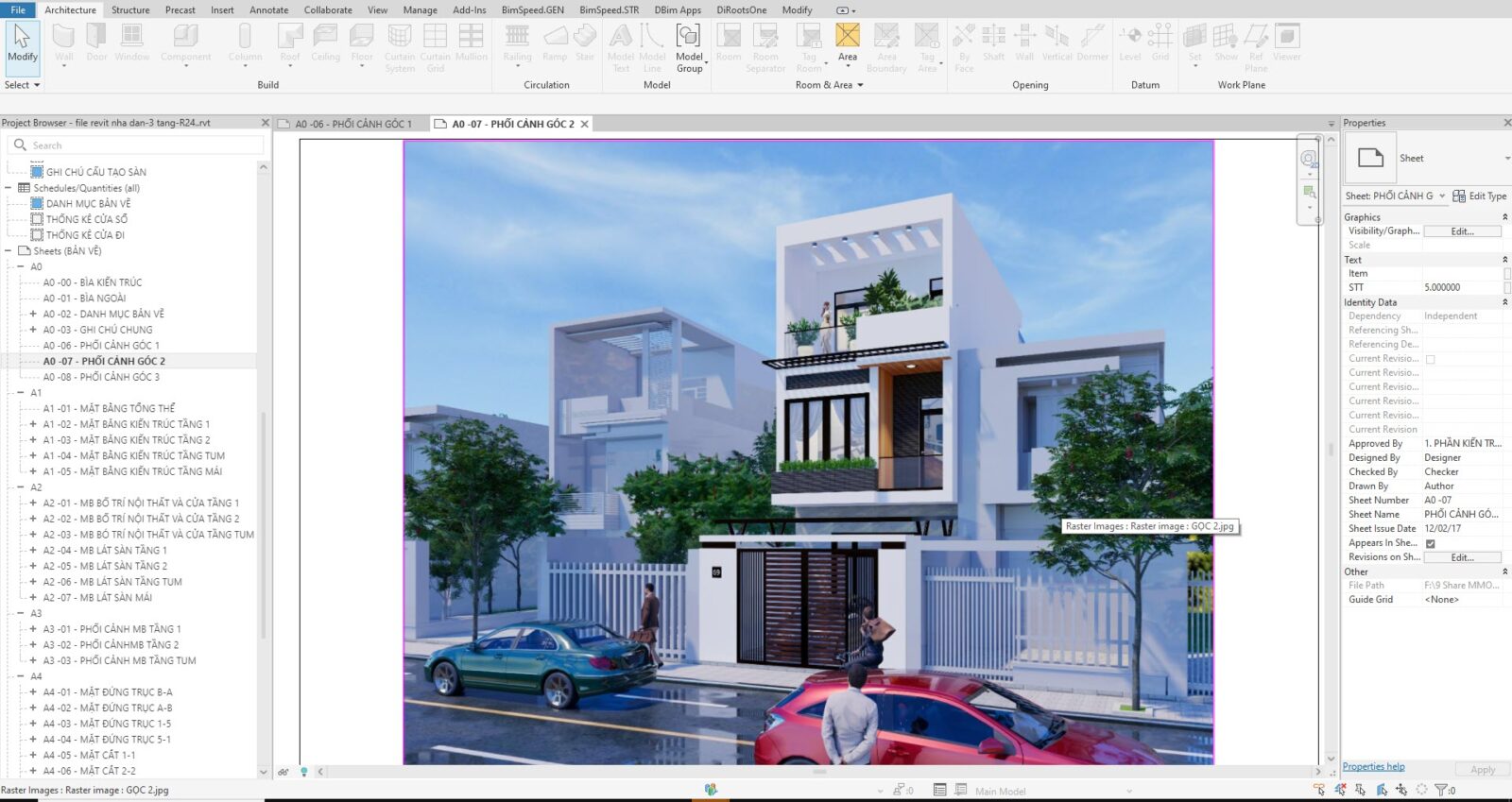Image resolution: width=1512 pixels, height=802 pixels.
Task: Select the Mullion tool
Action: (471, 43)
